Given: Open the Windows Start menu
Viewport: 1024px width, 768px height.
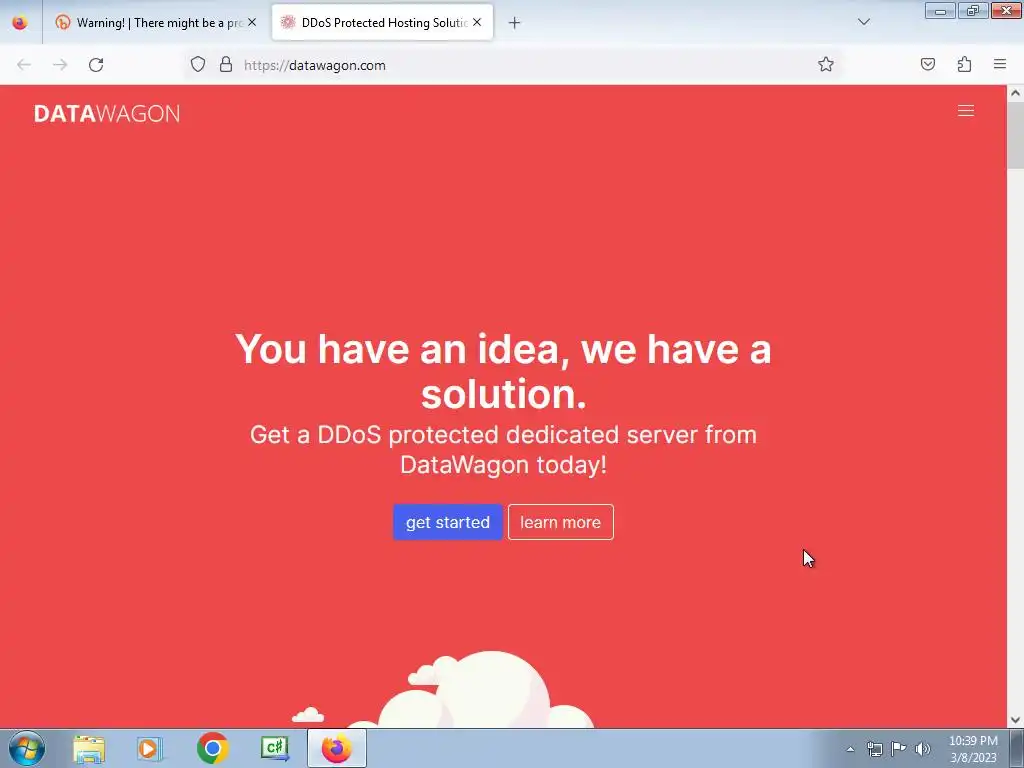Looking at the screenshot, I should (26, 748).
